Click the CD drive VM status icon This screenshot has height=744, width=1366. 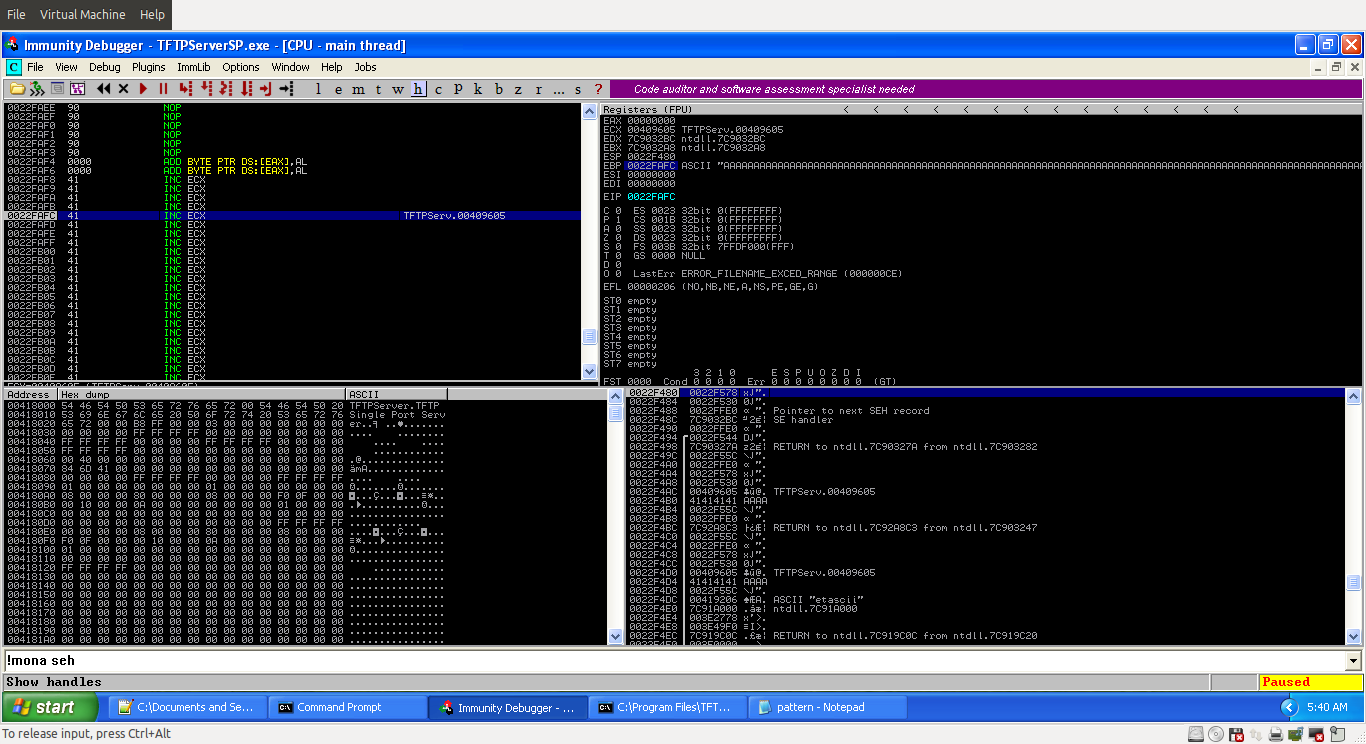[1216, 734]
